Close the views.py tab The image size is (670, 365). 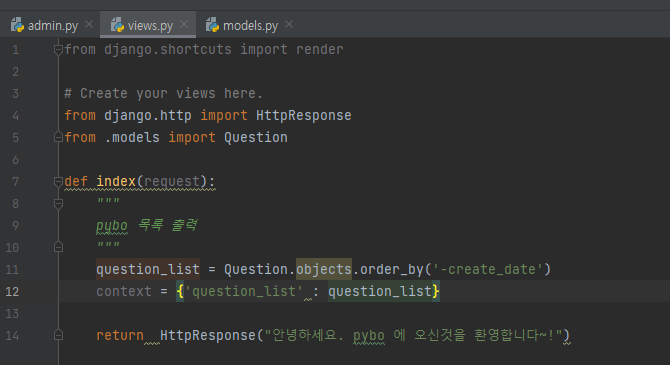[184, 24]
